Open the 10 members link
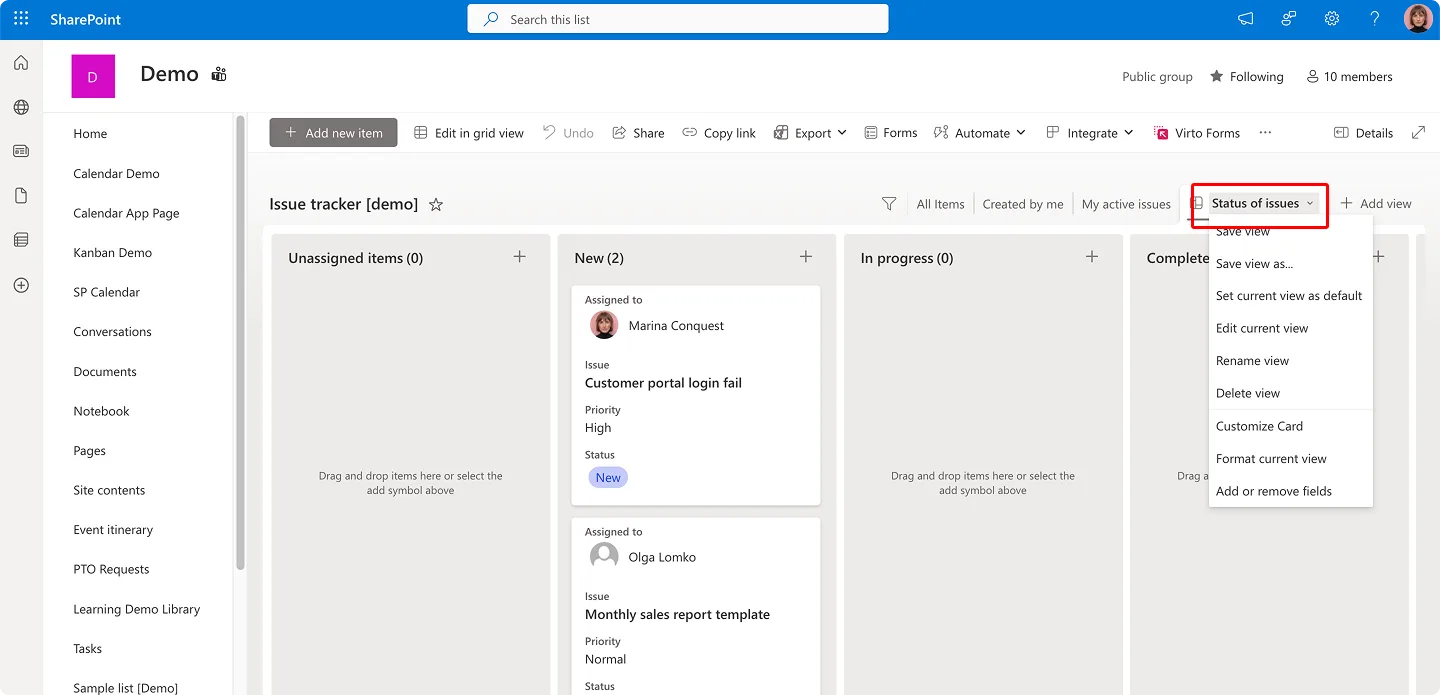The height and width of the screenshot is (695, 1440). 1348,76
